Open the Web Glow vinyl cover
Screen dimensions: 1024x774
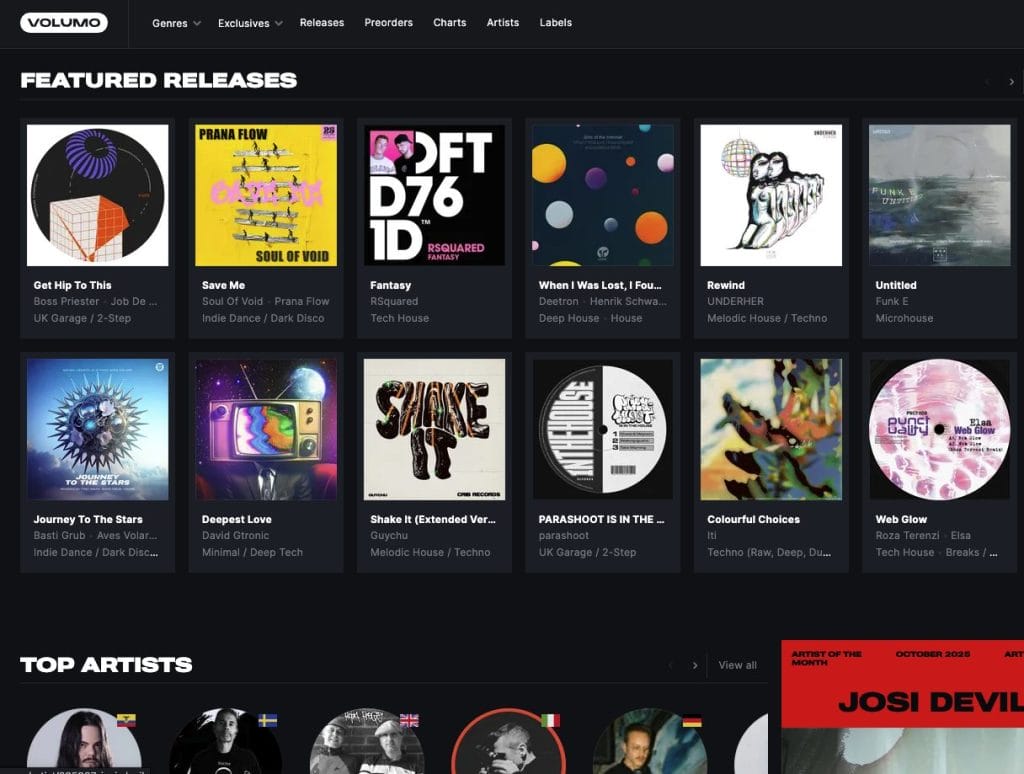939,429
